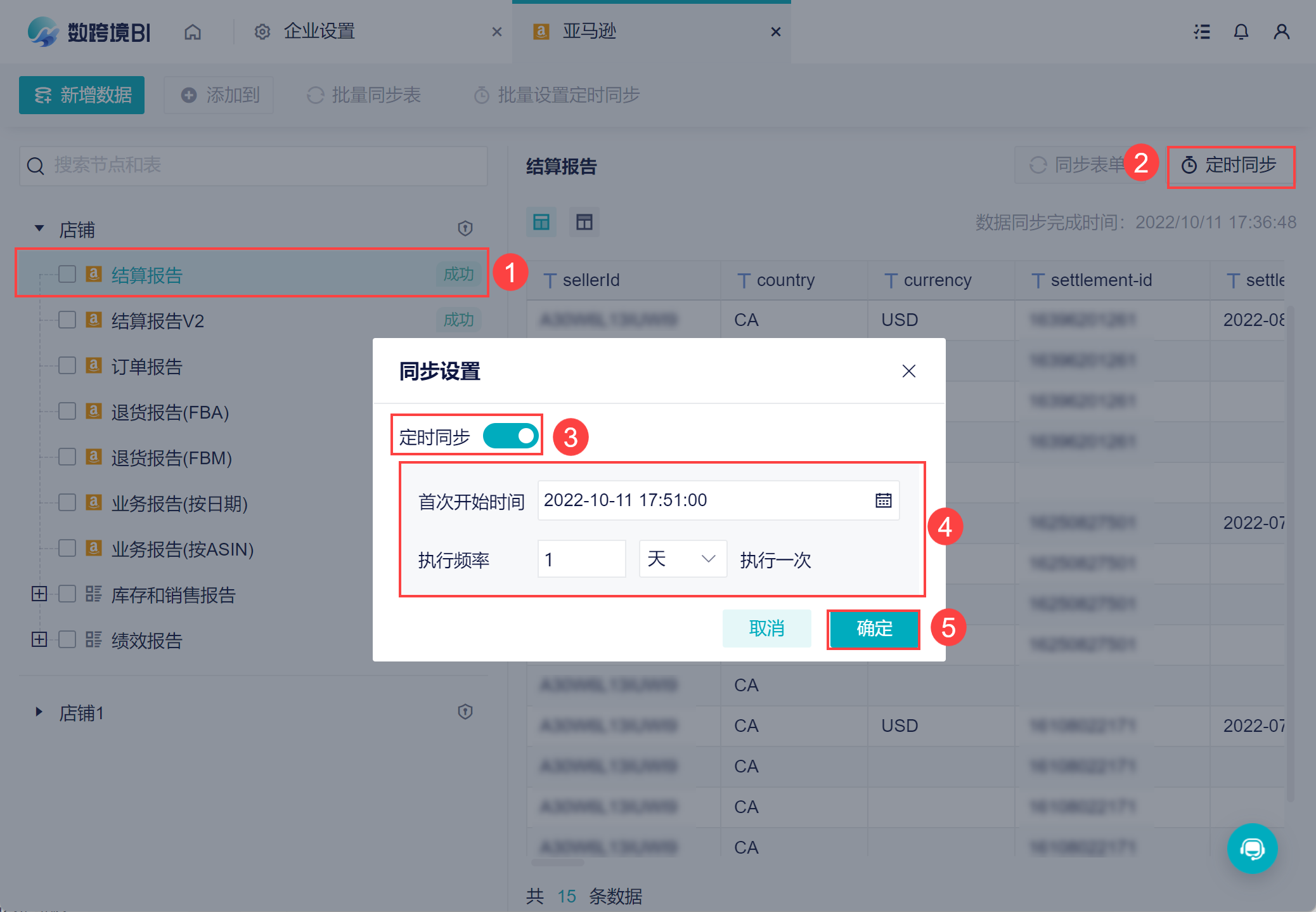Click 取消 to cancel the dialog
The height and width of the screenshot is (912, 1316).
[x=766, y=629]
